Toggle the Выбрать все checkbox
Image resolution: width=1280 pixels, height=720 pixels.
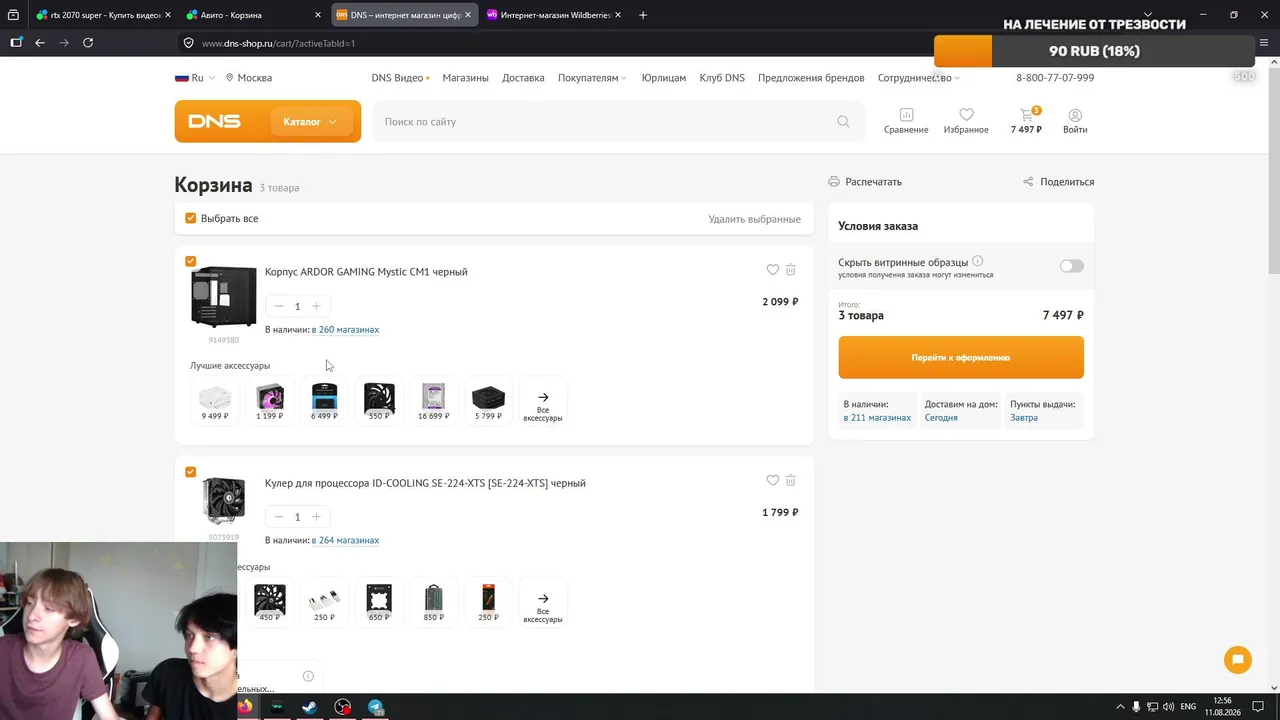point(191,218)
